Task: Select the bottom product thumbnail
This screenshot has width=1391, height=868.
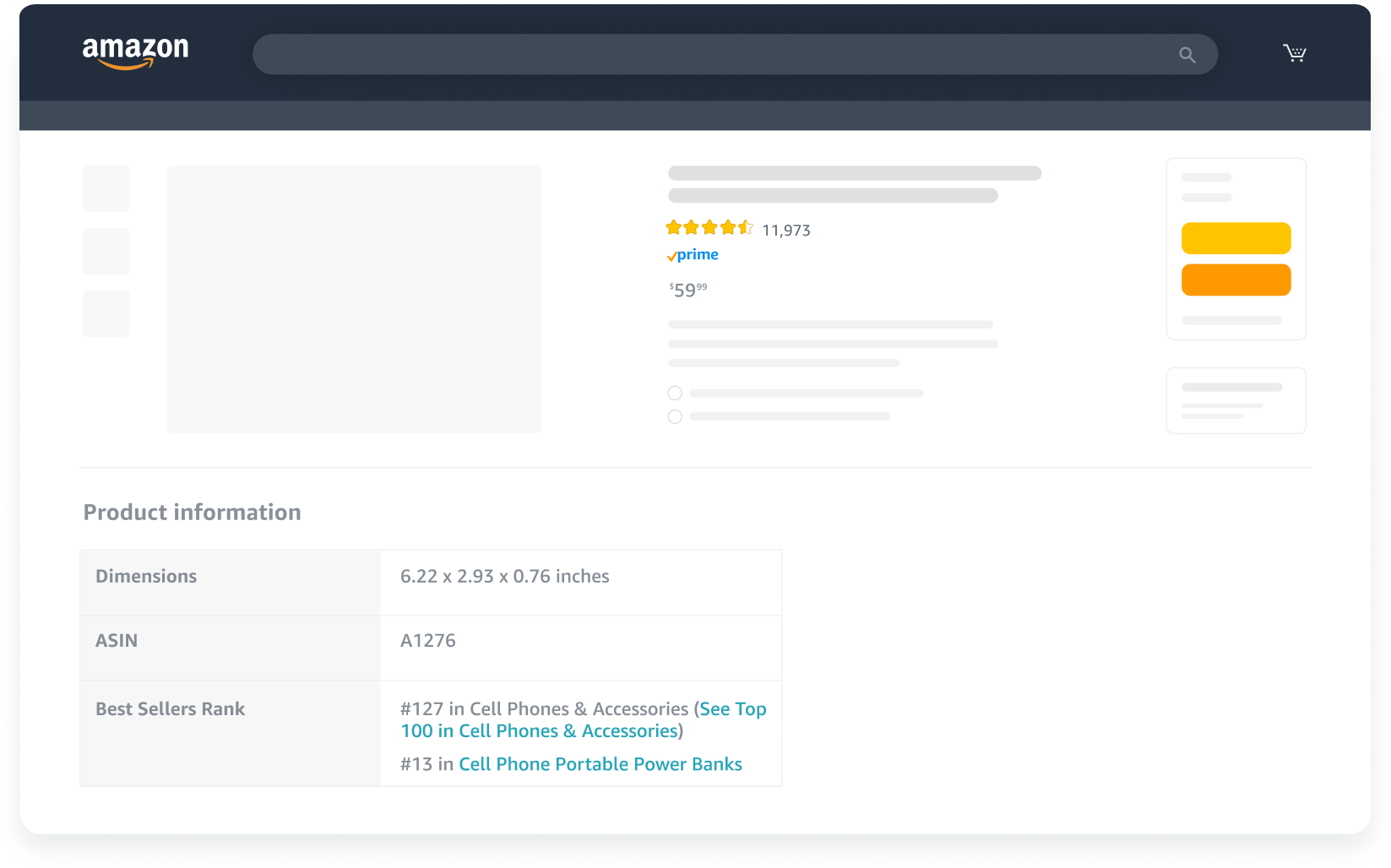Action: [106, 312]
